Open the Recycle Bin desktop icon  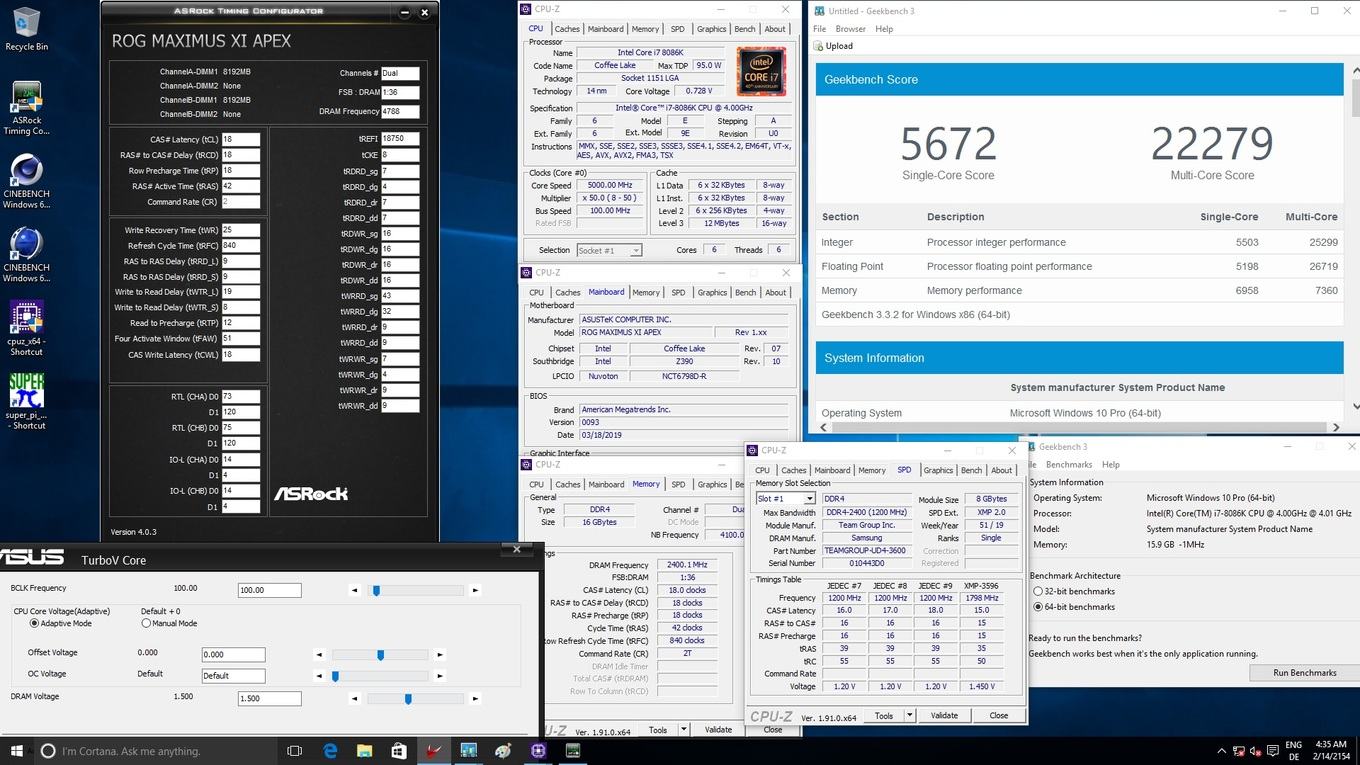(x=26, y=28)
